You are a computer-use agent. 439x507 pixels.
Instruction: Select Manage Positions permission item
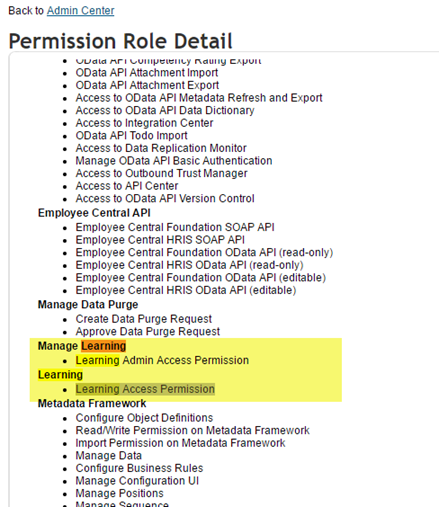click(x=119, y=493)
